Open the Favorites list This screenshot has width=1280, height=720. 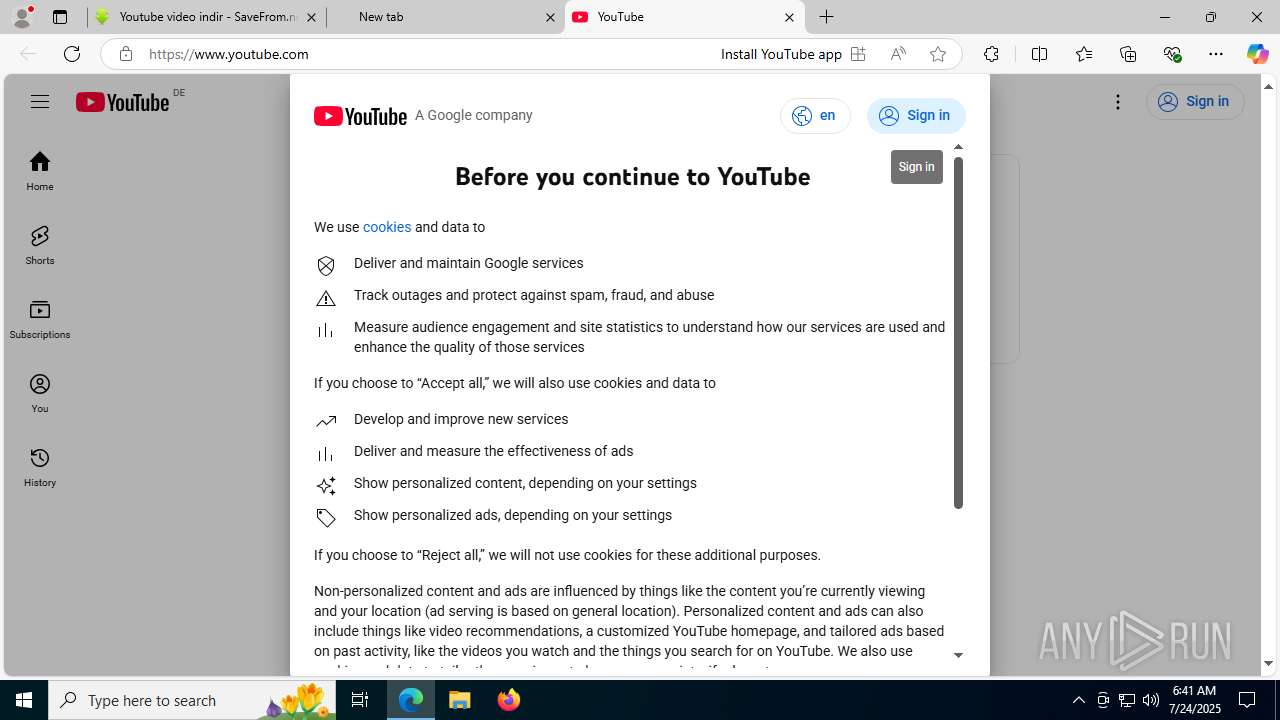pyautogui.click(x=1084, y=54)
